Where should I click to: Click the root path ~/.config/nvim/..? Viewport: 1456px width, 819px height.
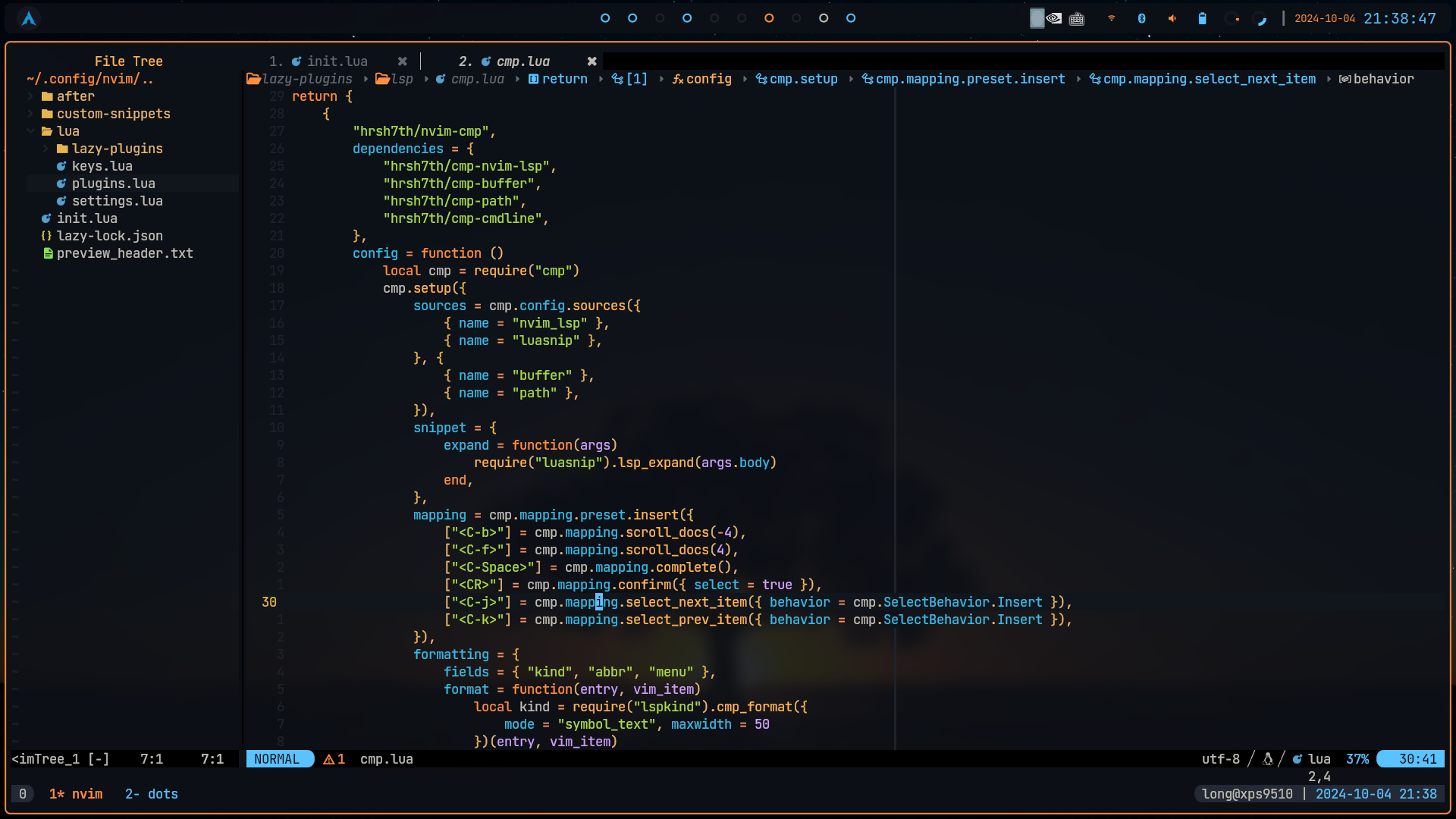(x=90, y=79)
